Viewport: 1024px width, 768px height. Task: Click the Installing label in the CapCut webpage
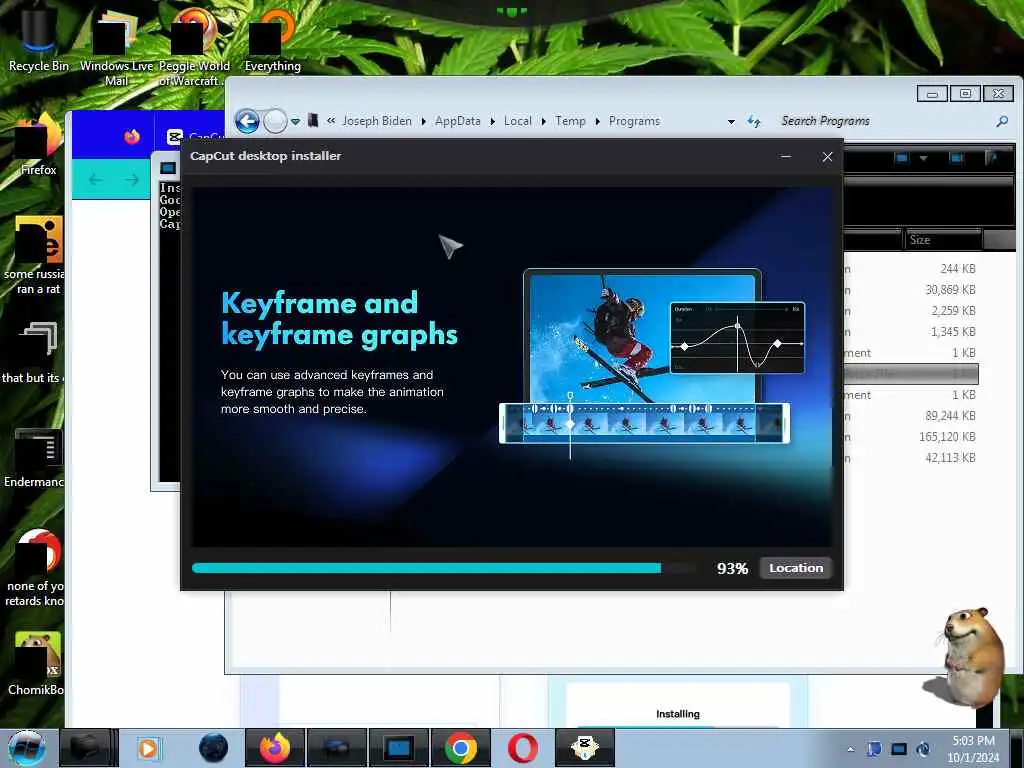click(x=677, y=714)
